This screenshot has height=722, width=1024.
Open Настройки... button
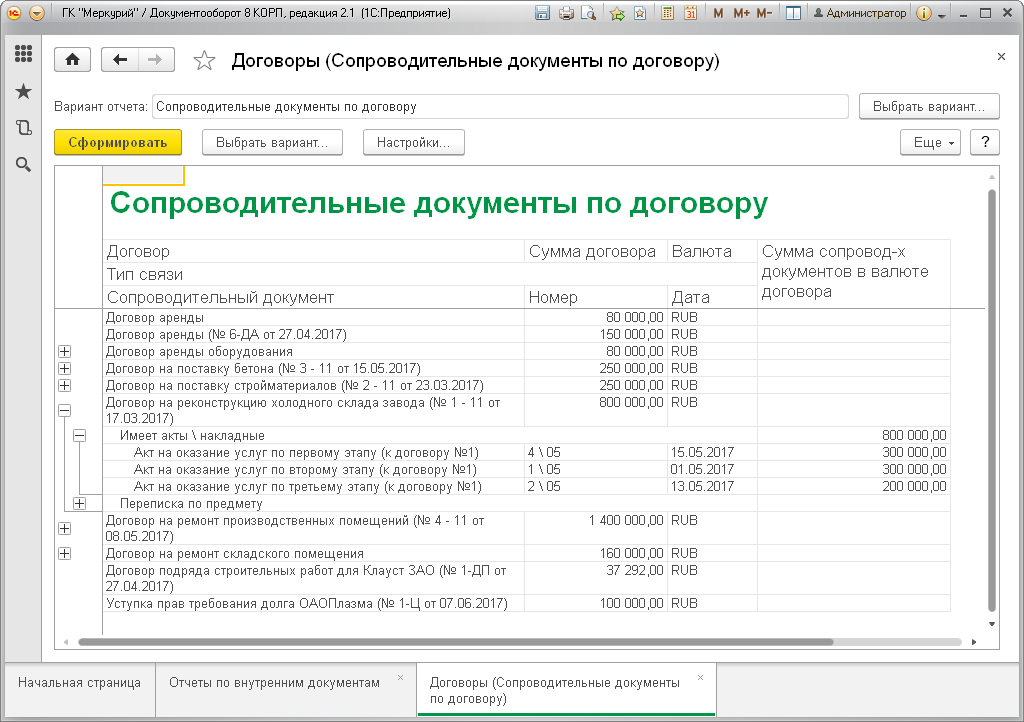pyautogui.click(x=413, y=142)
